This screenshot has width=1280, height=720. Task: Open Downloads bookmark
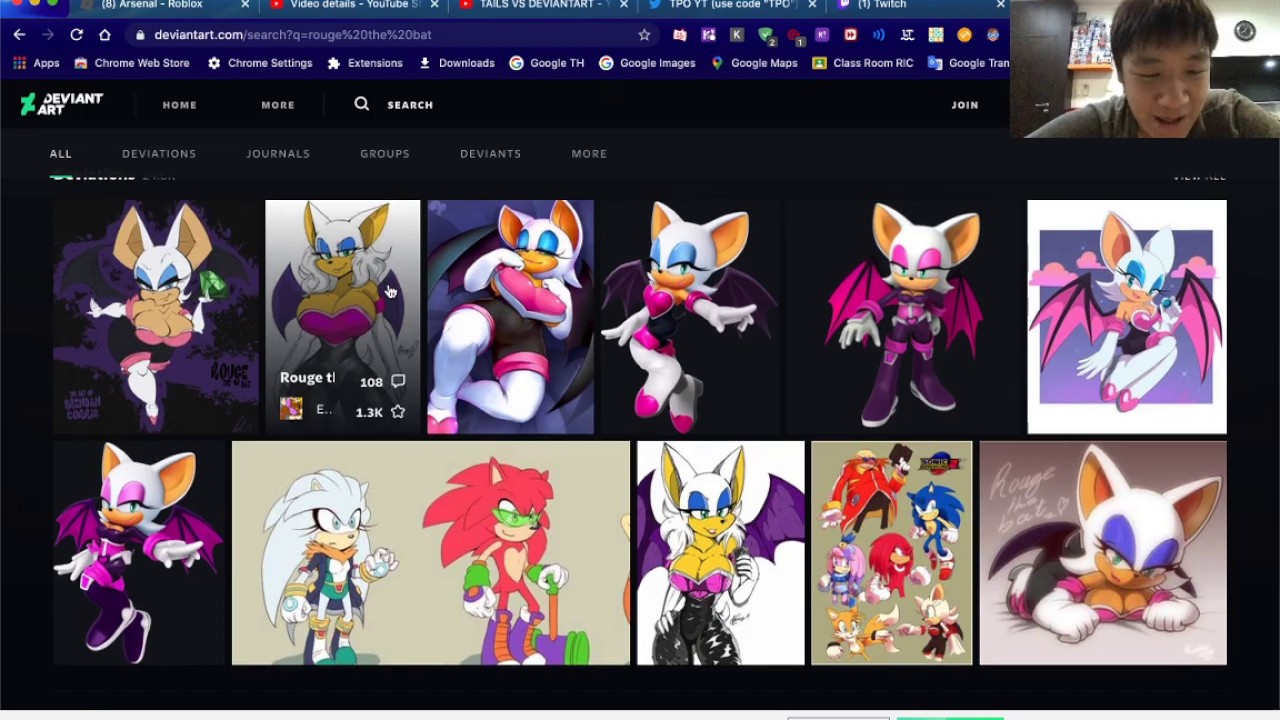click(x=457, y=63)
